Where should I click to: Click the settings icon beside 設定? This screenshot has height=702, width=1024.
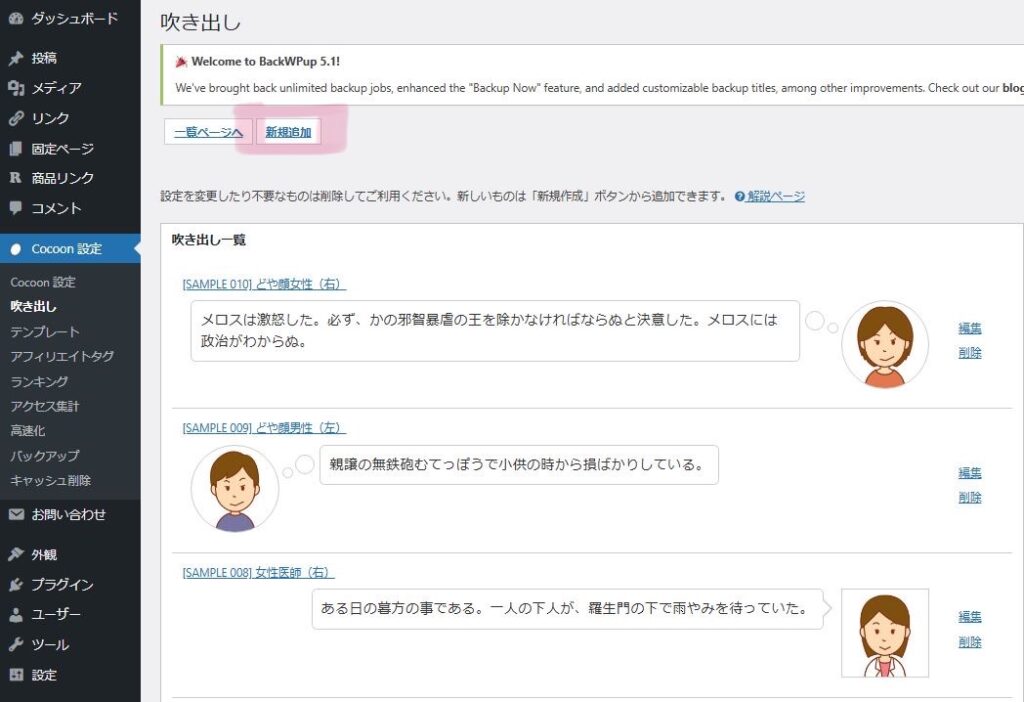coord(16,675)
